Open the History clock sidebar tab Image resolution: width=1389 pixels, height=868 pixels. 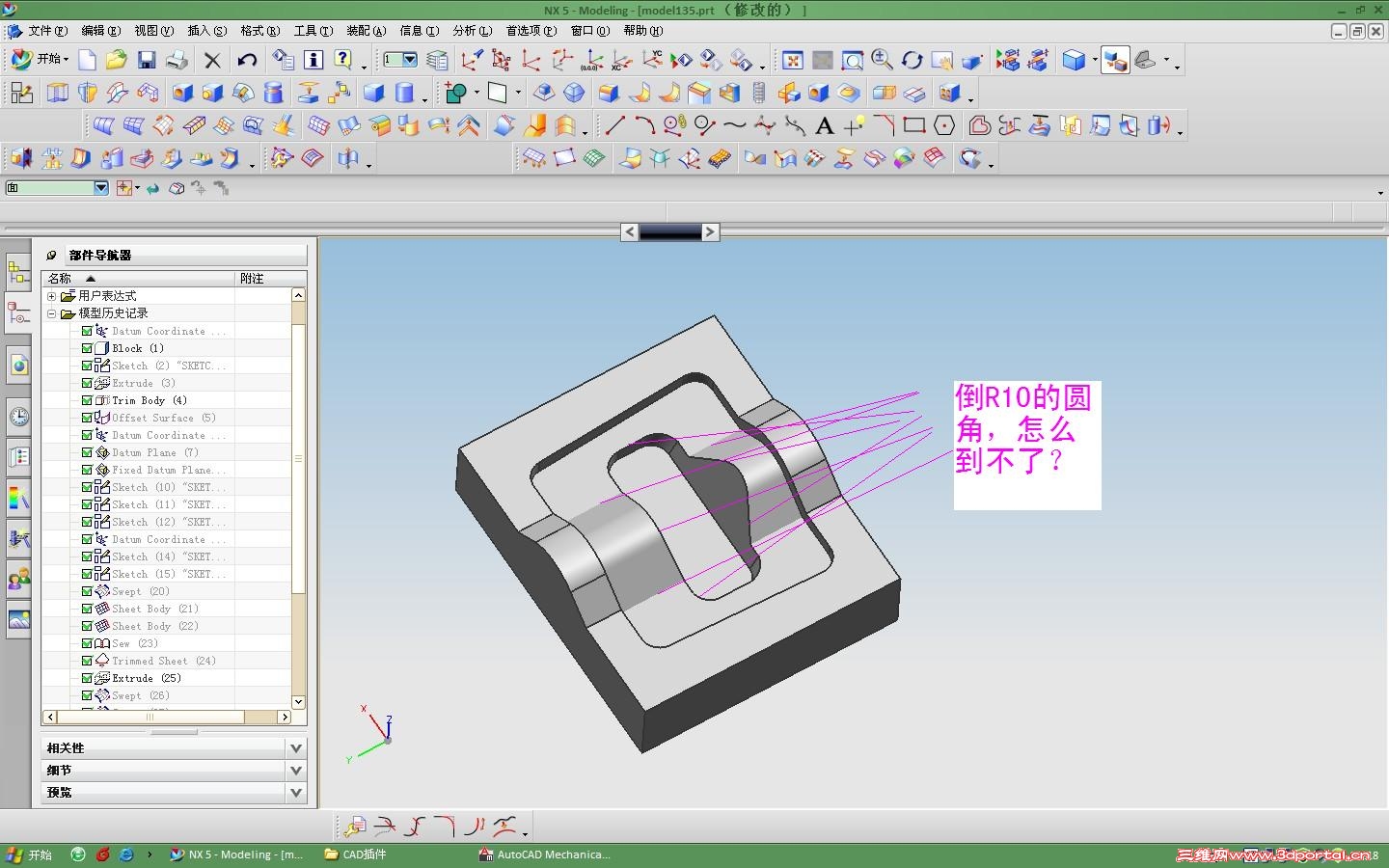pyautogui.click(x=18, y=417)
